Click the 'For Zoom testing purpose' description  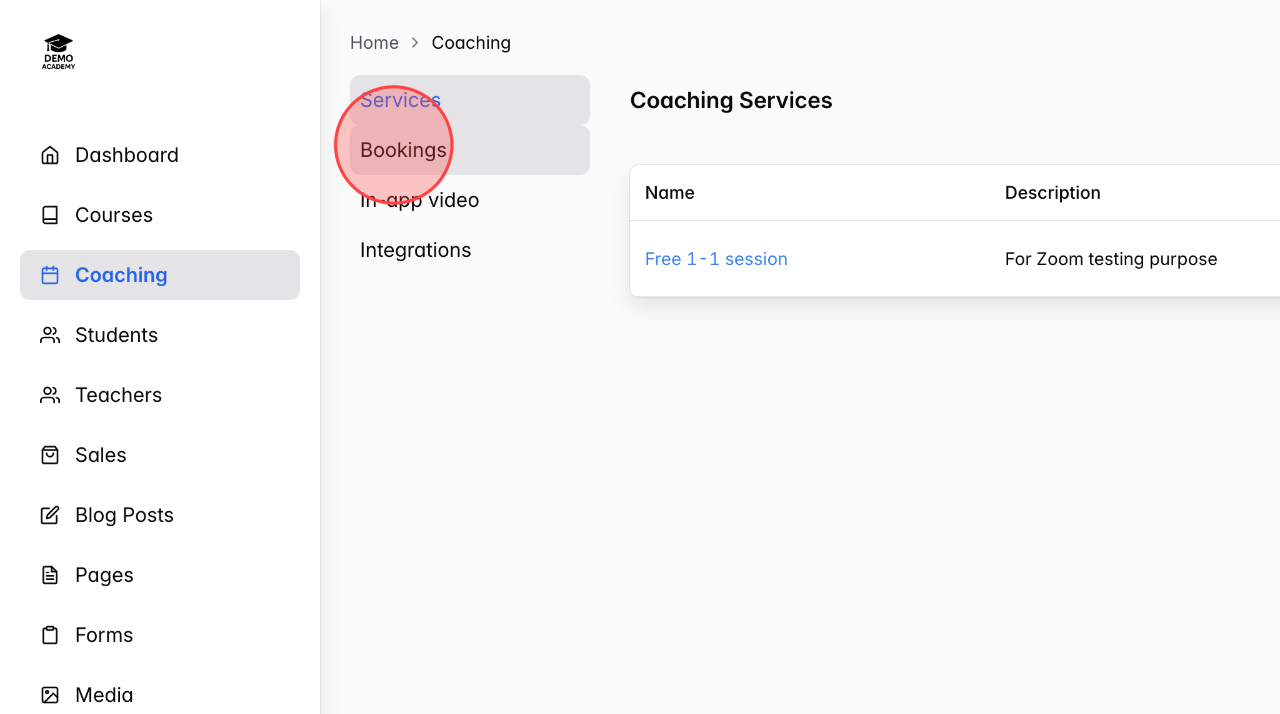pyautogui.click(x=1111, y=259)
